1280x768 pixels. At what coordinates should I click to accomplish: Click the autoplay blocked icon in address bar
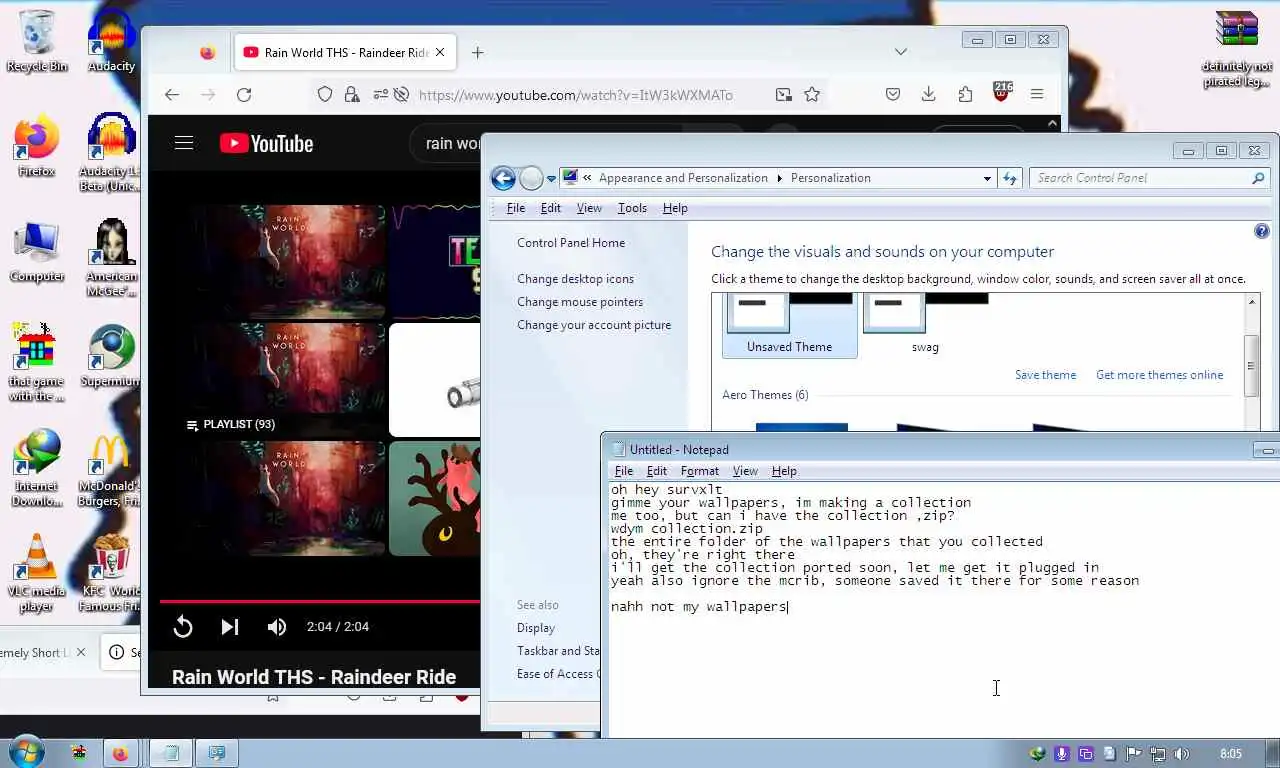pos(401,94)
